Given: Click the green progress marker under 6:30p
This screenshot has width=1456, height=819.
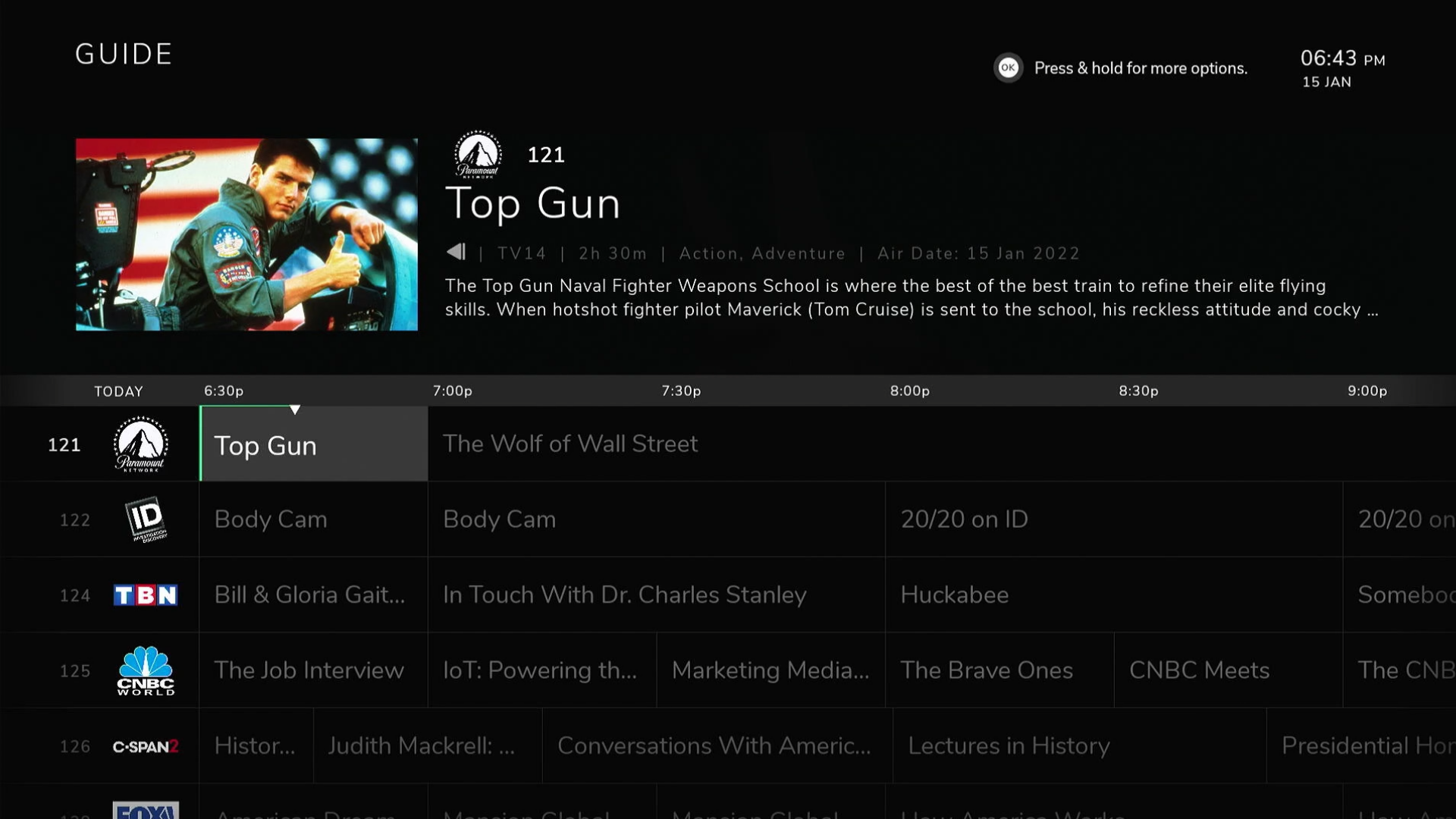Looking at the screenshot, I should tap(296, 409).
